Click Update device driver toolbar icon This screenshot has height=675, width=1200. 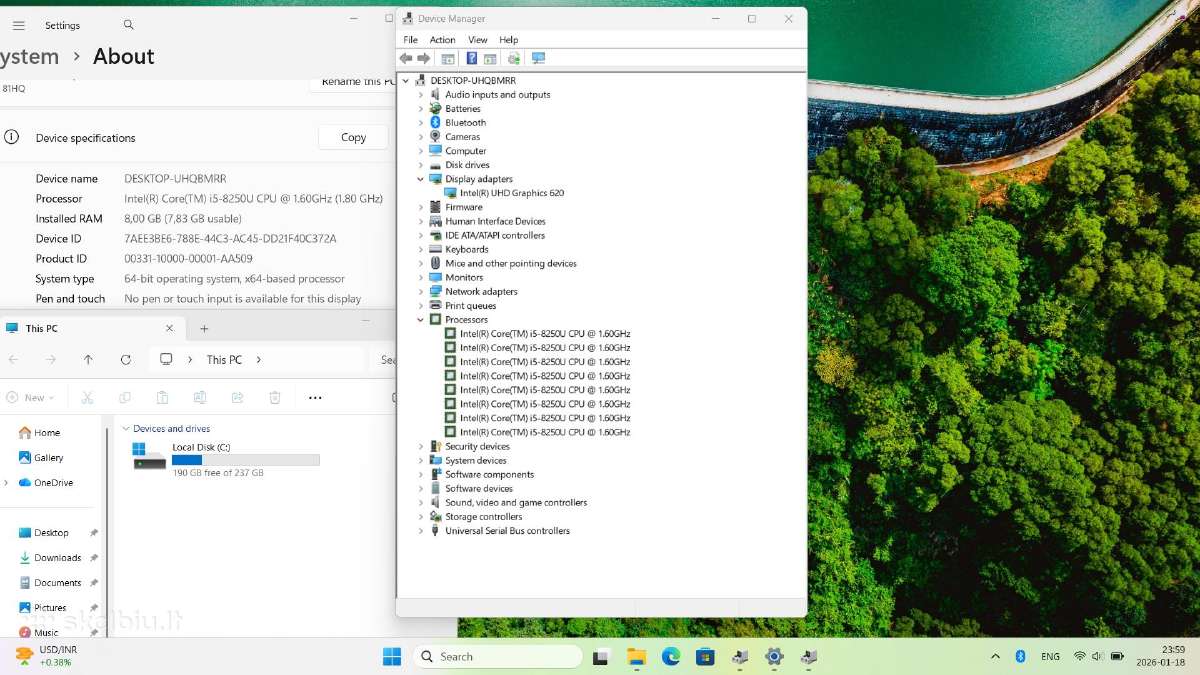click(x=514, y=58)
